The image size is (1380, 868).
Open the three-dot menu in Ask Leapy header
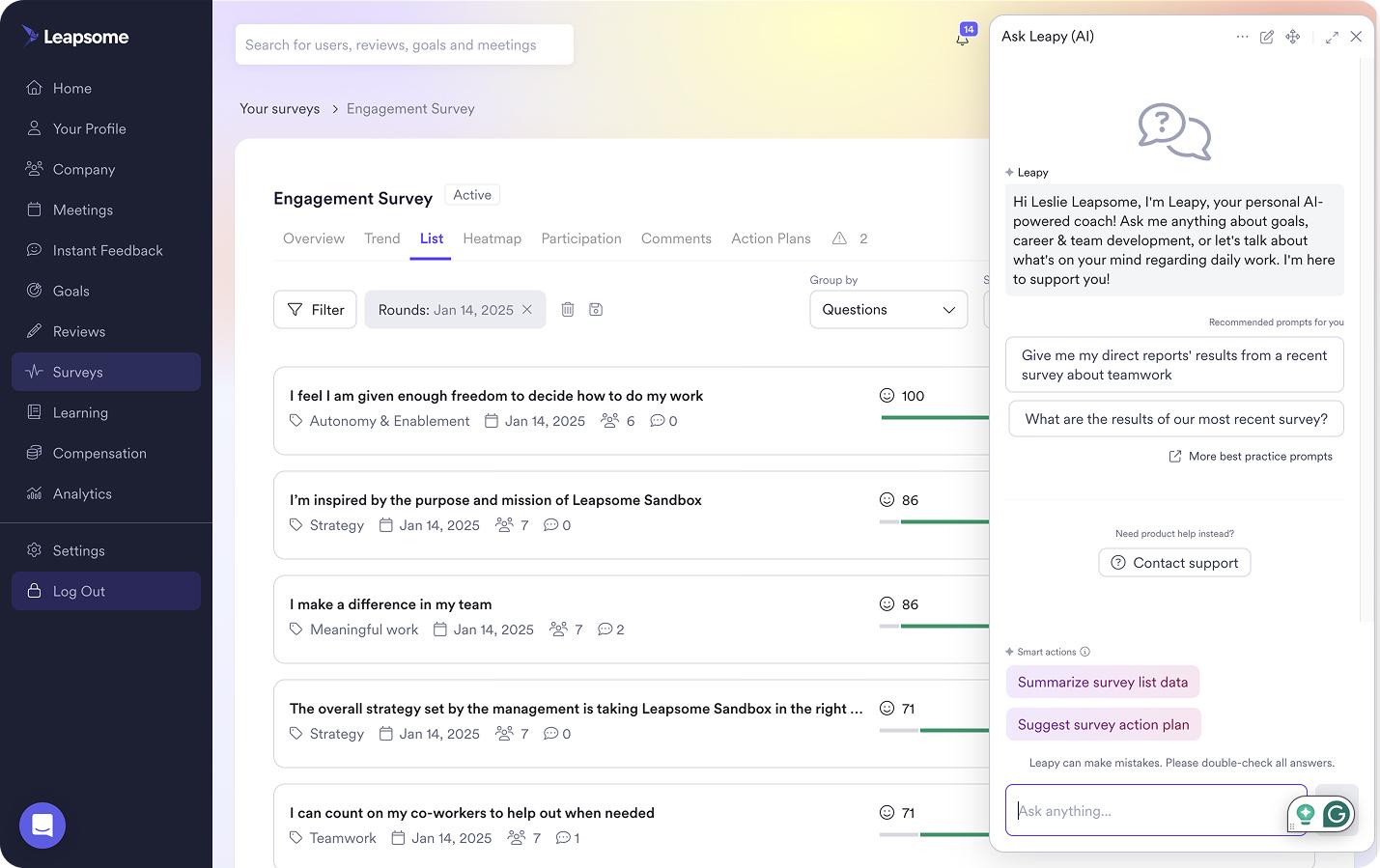[1242, 37]
